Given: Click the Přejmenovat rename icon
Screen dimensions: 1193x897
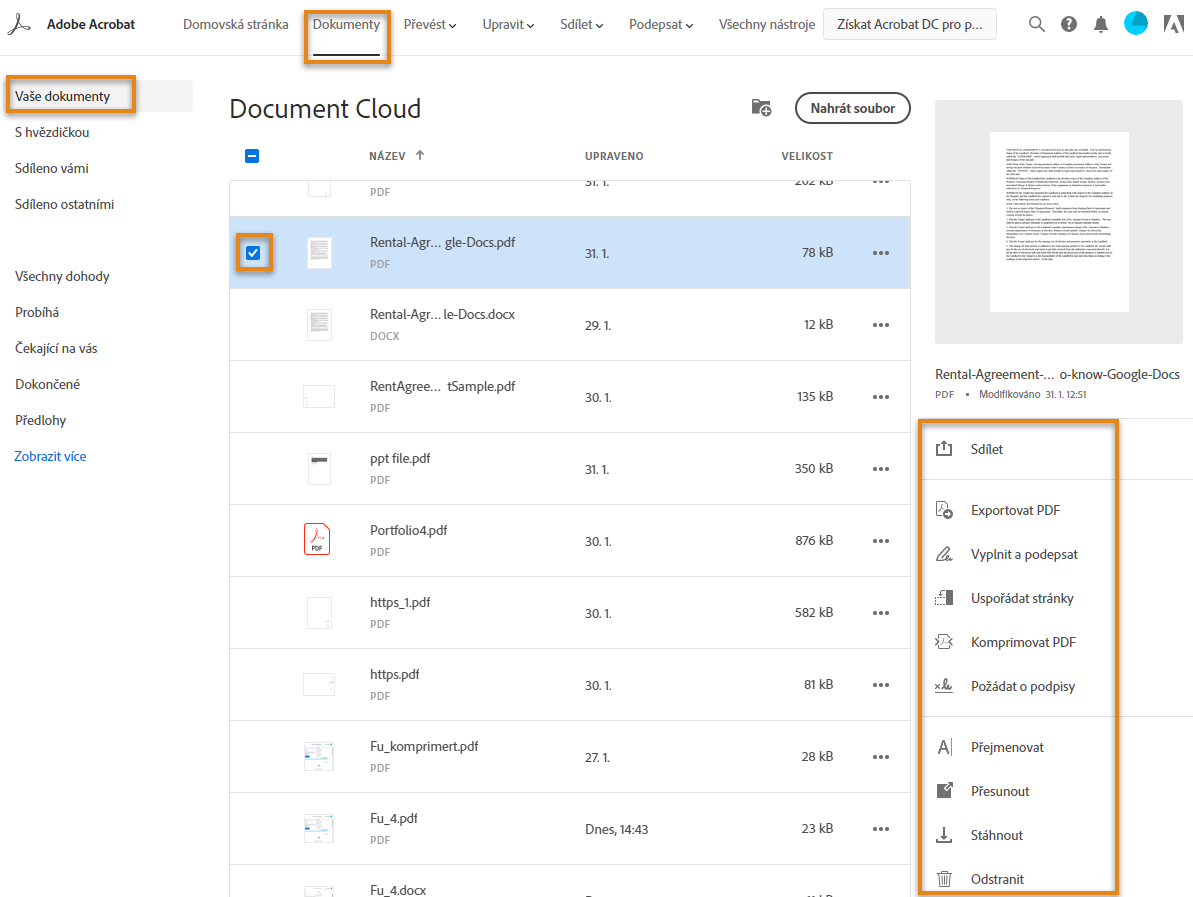Looking at the screenshot, I should 944,747.
